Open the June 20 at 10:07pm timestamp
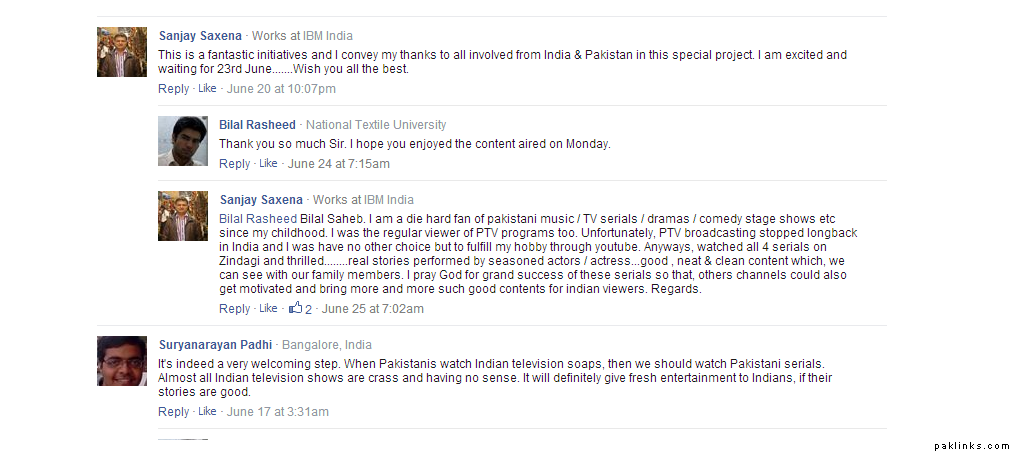This screenshot has height=452, width=1010. tap(281, 89)
